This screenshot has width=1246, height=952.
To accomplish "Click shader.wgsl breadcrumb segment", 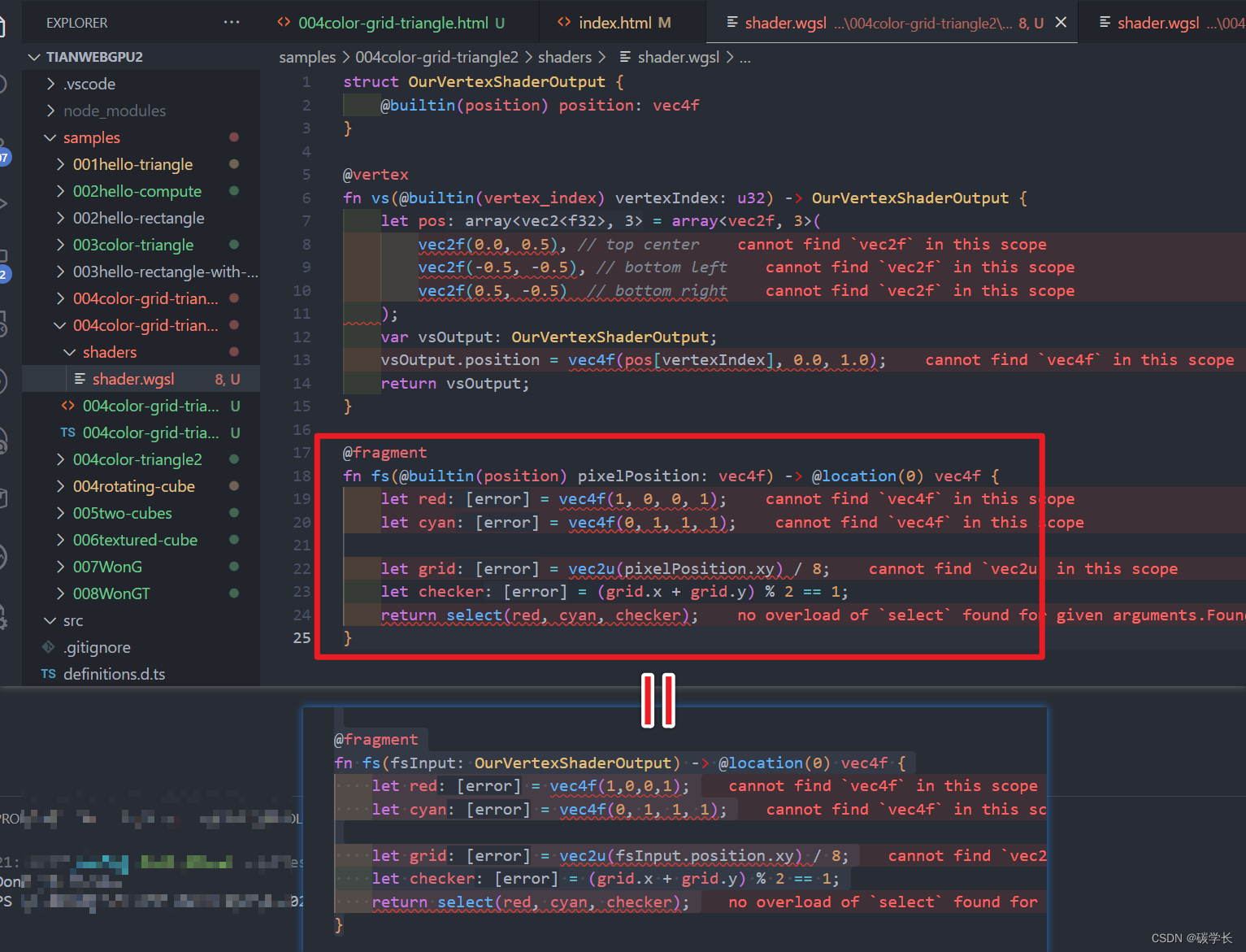I will pos(670,57).
